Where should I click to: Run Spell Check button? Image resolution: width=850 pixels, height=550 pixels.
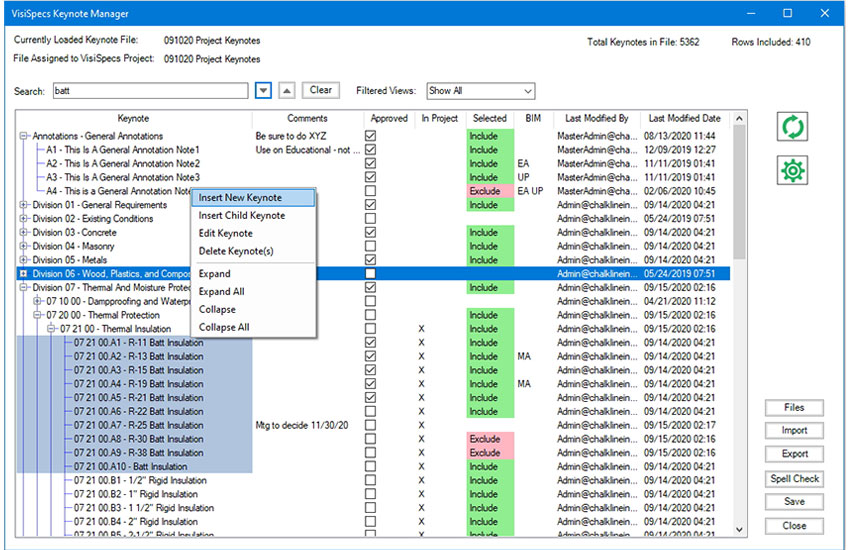point(794,478)
